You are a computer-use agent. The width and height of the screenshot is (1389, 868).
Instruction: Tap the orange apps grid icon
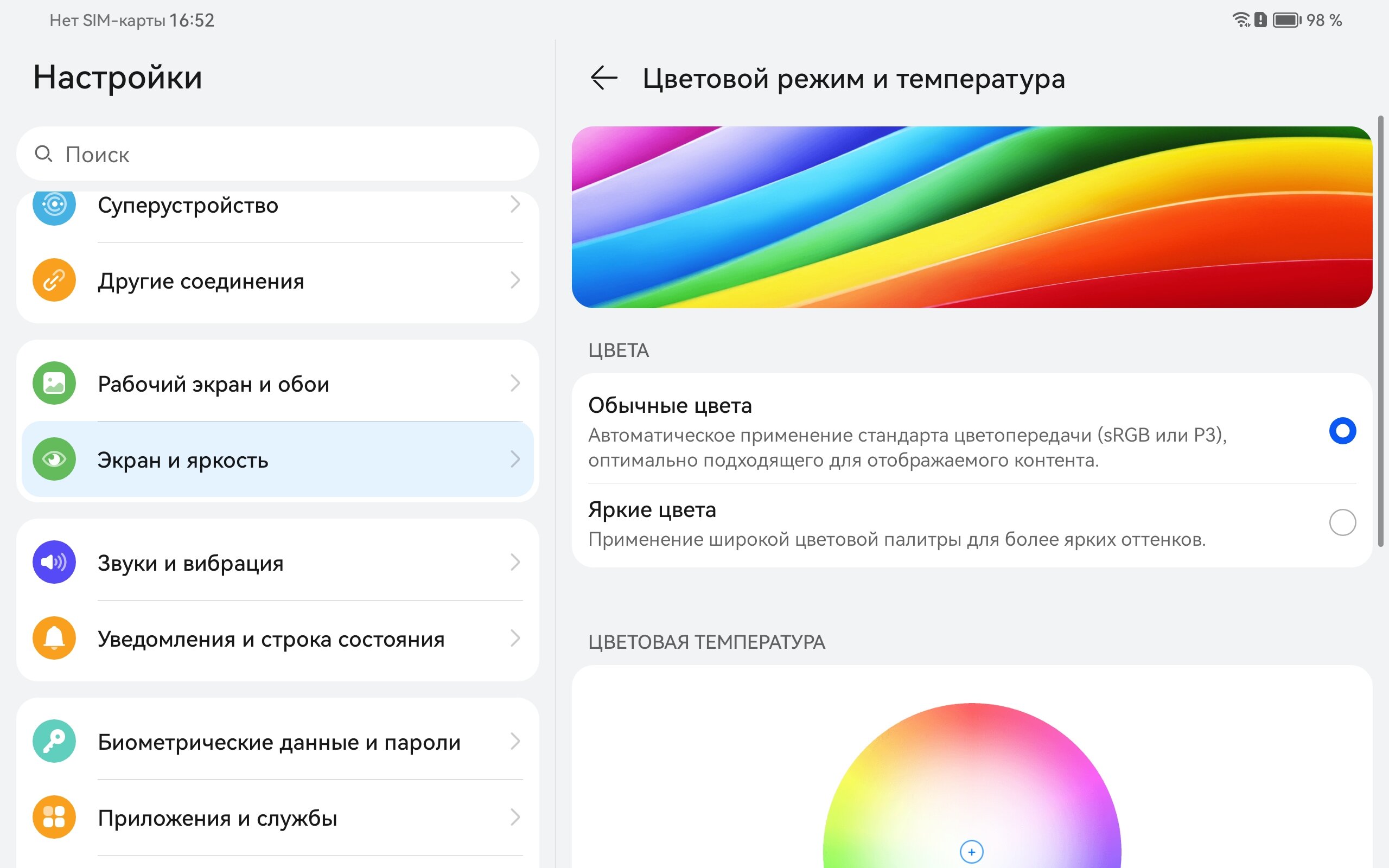54,817
